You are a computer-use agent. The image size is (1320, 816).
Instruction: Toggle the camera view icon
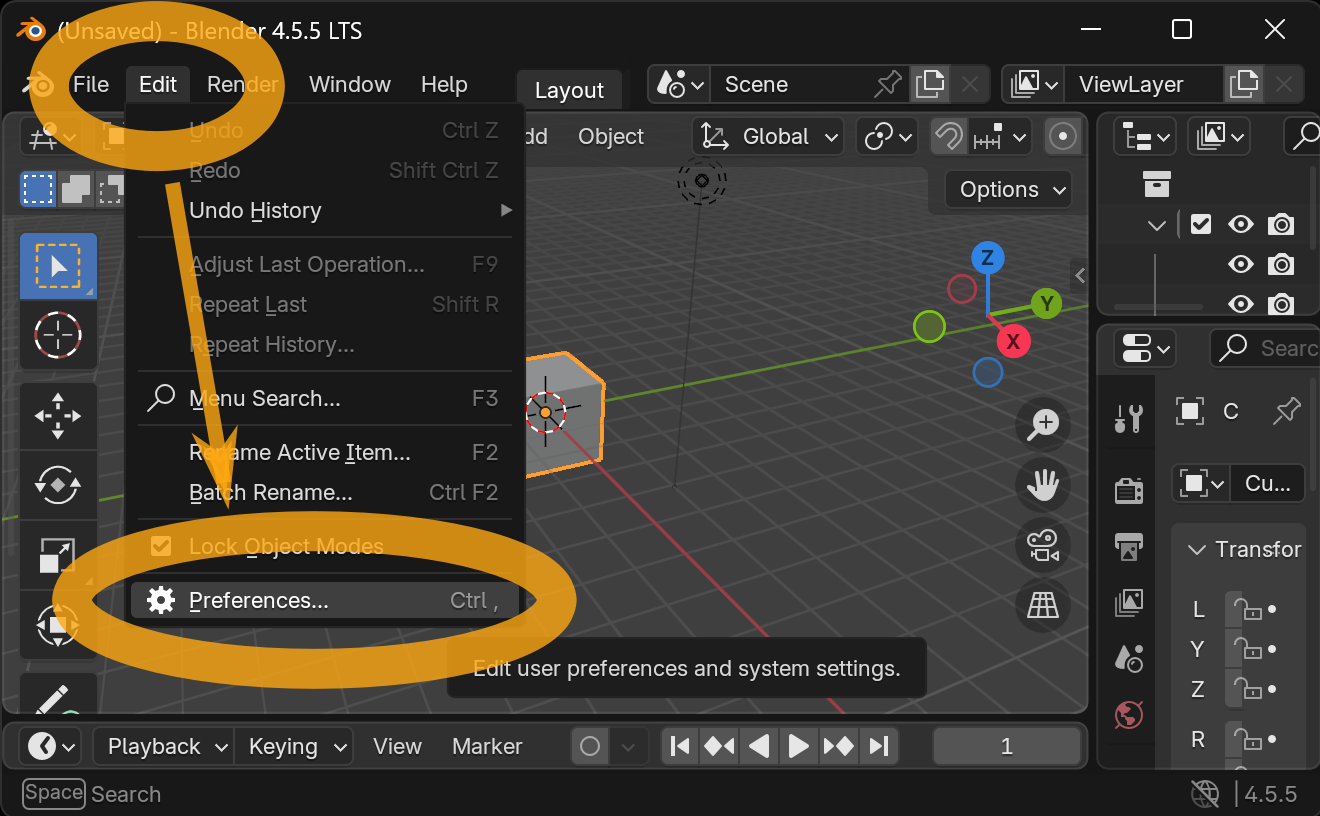[1043, 546]
